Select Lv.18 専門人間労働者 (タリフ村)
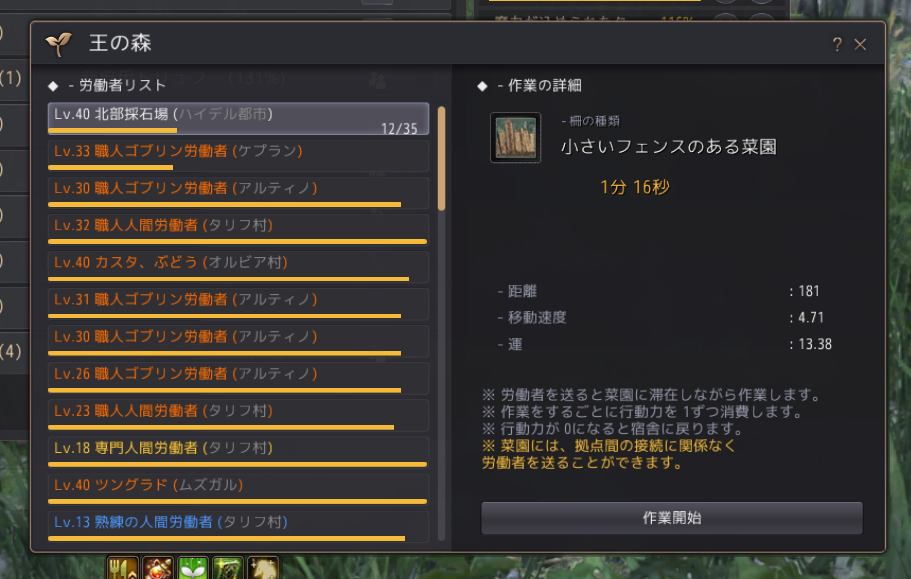911x579 pixels. tap(238, 452)
